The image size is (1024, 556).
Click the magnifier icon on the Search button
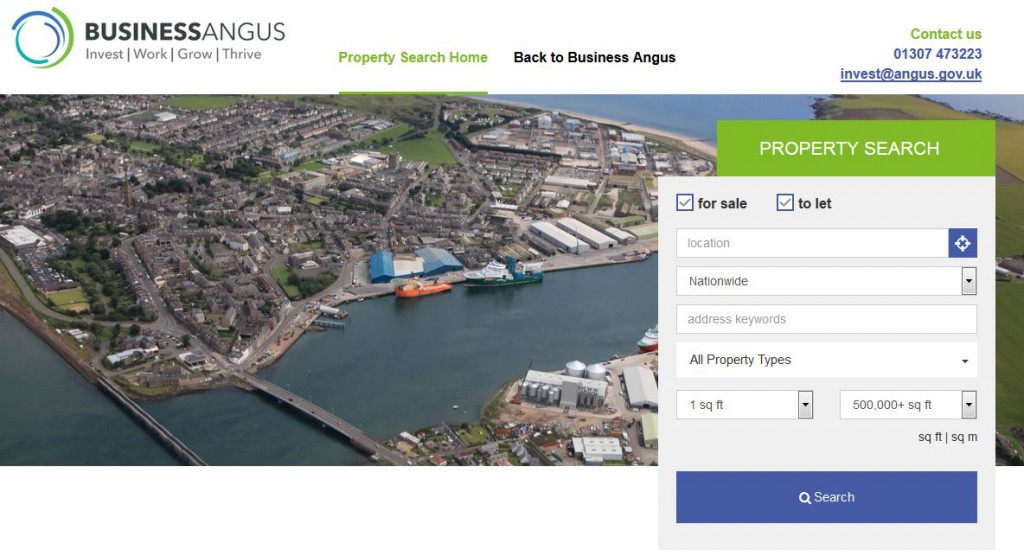805,498
